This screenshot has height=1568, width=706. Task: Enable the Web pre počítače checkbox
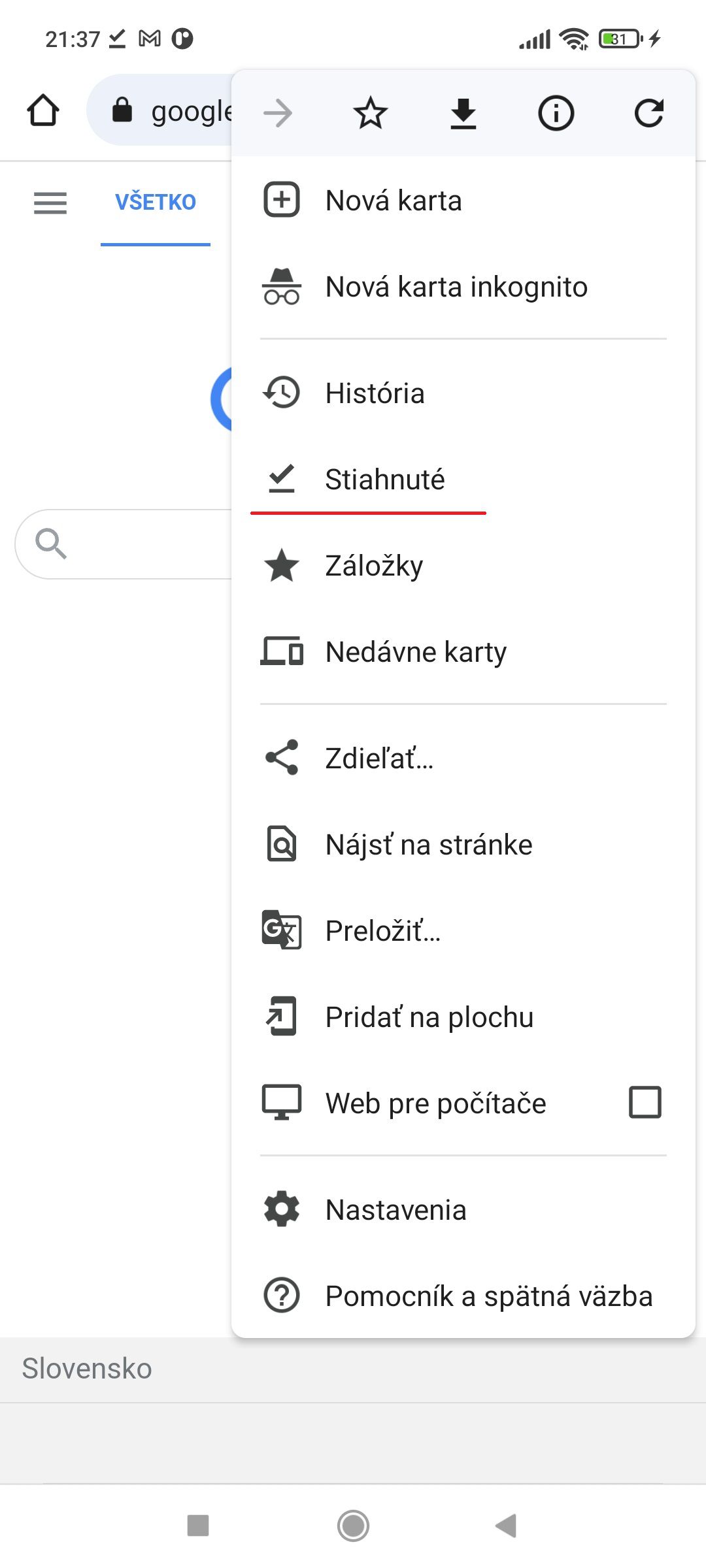point(645,1103)
